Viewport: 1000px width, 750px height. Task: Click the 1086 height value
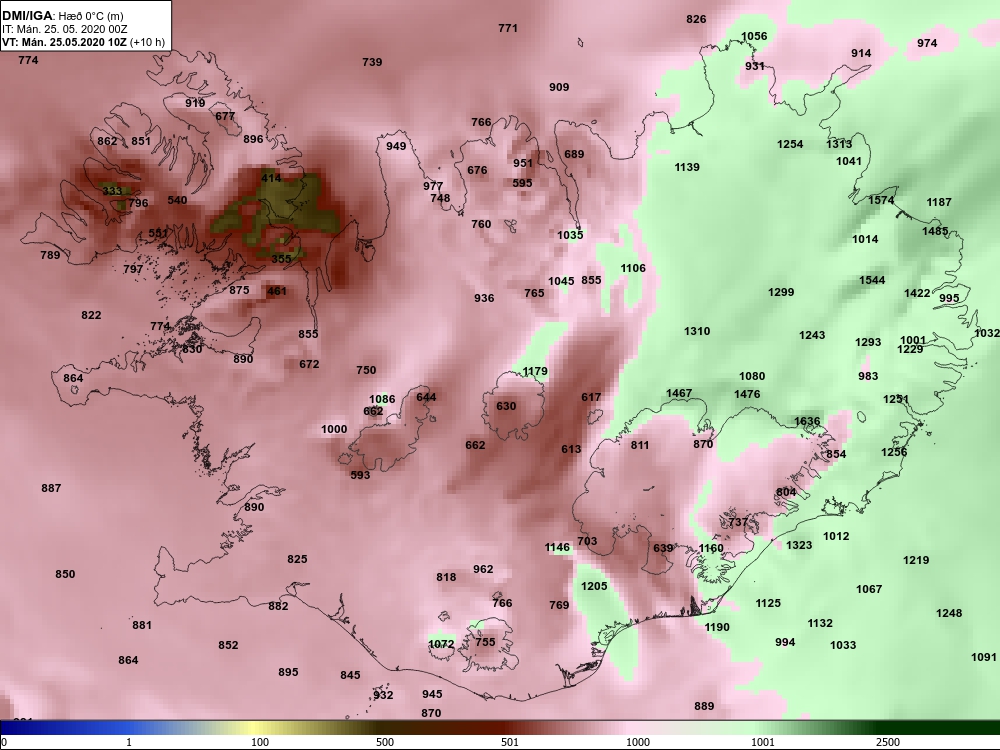[382, 399]
